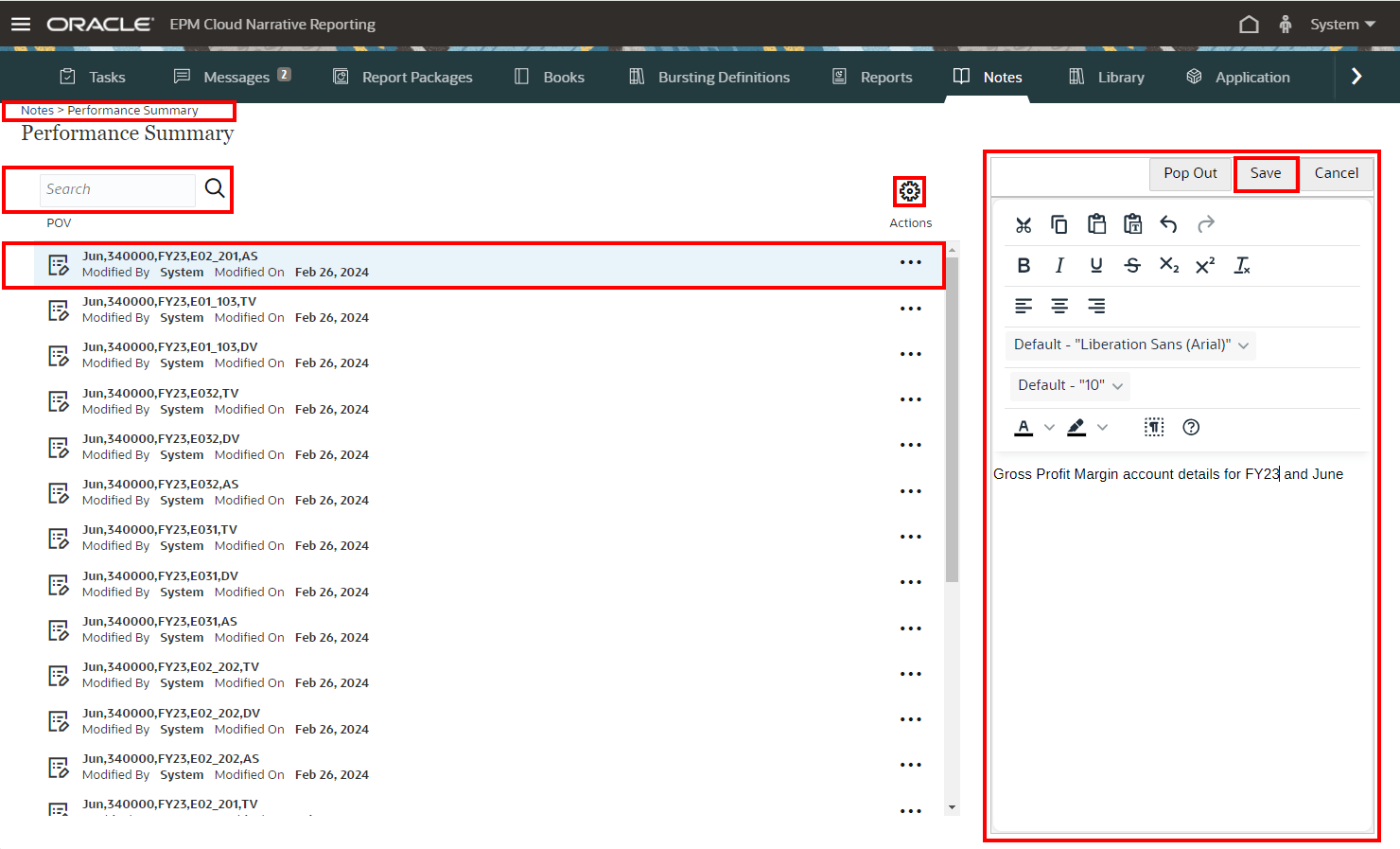Copy the selected text
This screenshot has width=1400, height=849.
pyautogui.click(x=1059, y=224)
